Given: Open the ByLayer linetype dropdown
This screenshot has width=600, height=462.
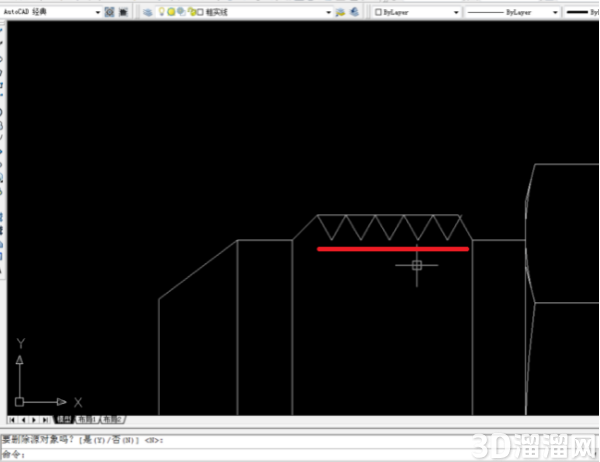Looking at the screenshot, I should (x=555, y=13).
